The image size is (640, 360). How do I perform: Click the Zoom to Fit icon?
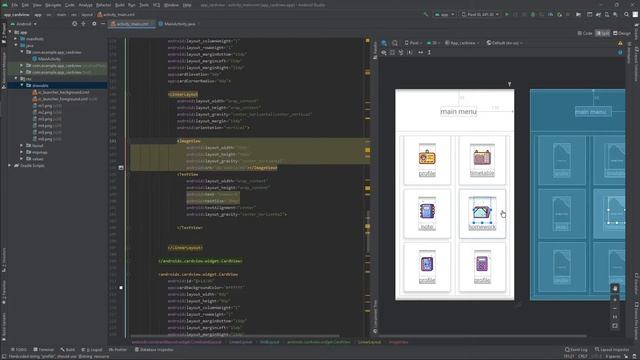615,326
